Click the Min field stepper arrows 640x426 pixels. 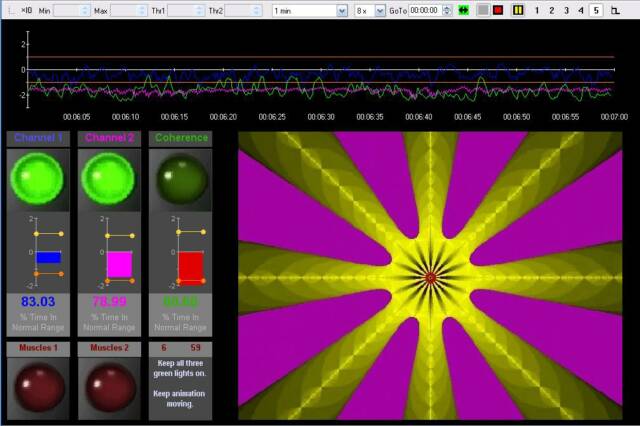tap(85, 11)
